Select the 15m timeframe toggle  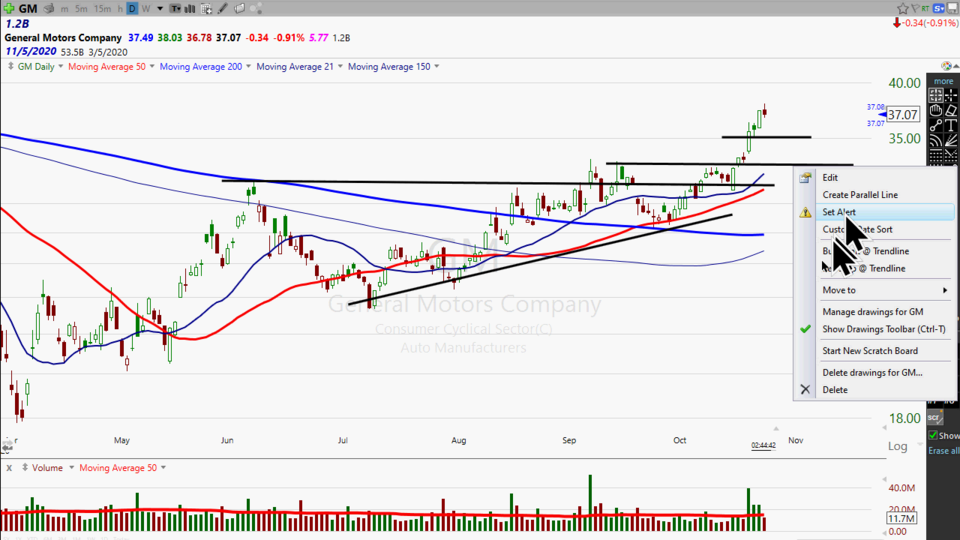point(103,9)
